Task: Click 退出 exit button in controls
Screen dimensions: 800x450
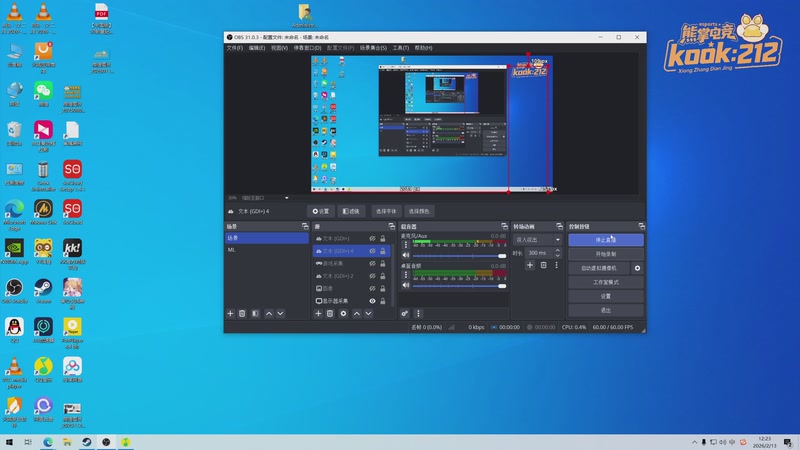Action: pyautogui.click(x=606, y=310)
